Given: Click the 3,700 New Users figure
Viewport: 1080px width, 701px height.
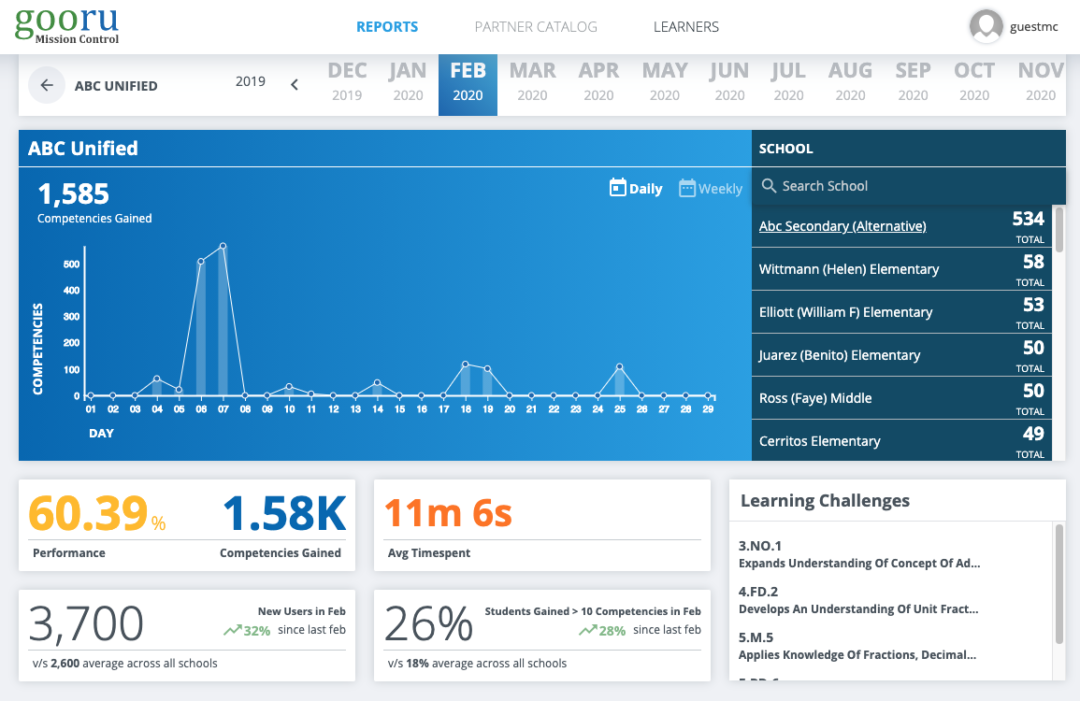Looking at the screenshot, I should click(x=86, y=624).
